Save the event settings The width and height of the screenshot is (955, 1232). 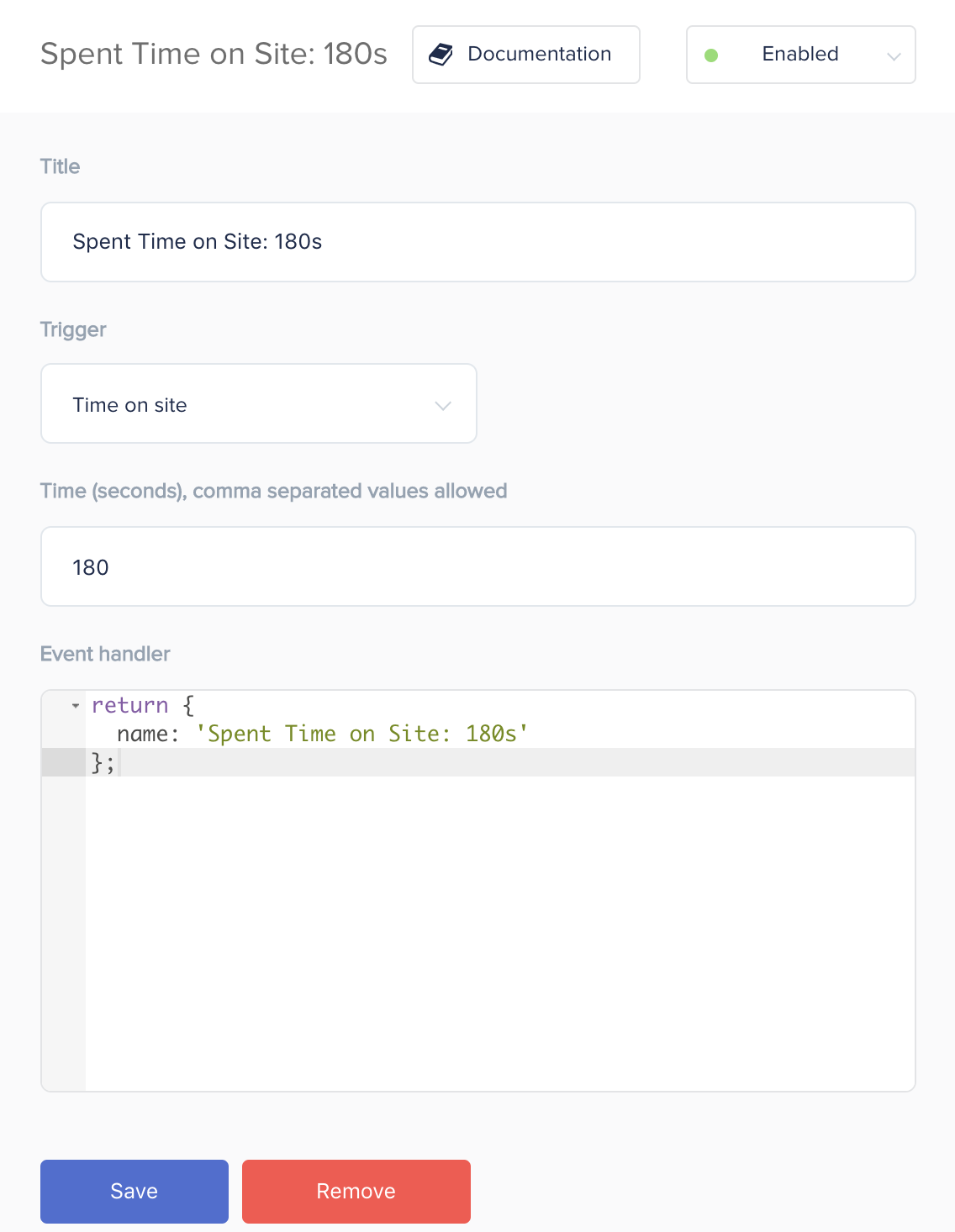135,1192
